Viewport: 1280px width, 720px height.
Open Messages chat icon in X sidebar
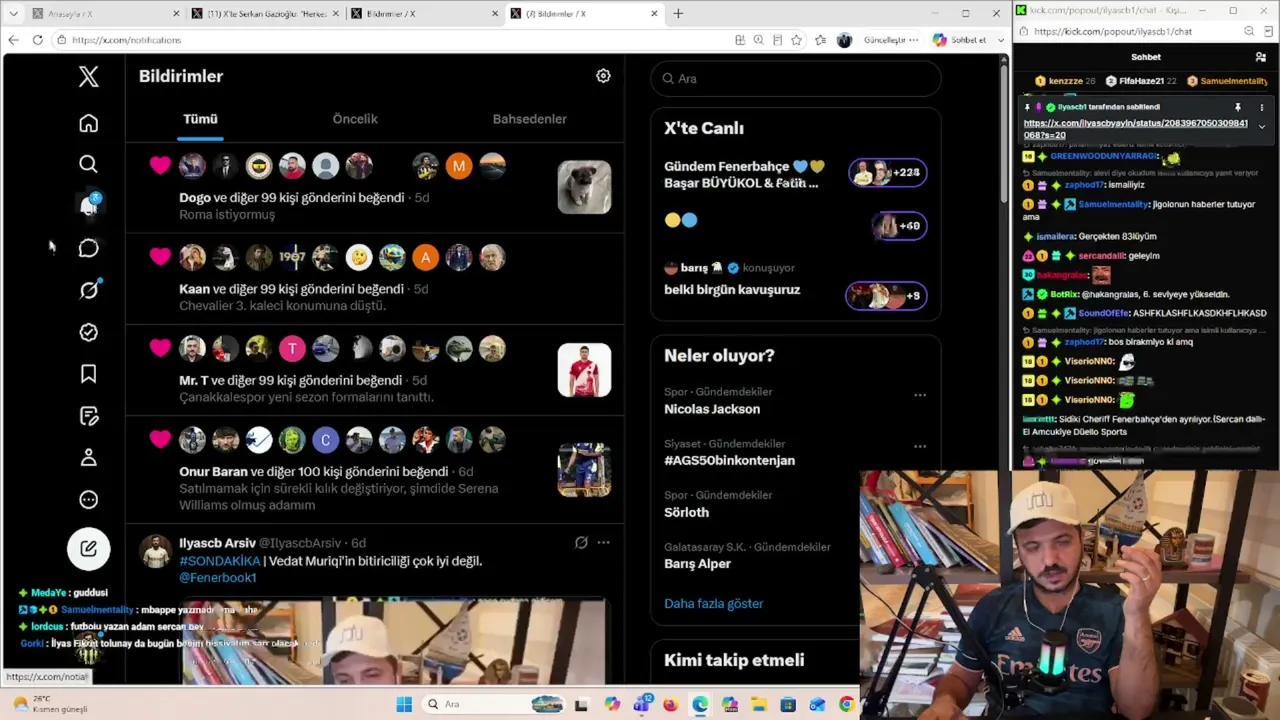click(x=89, y=248)
